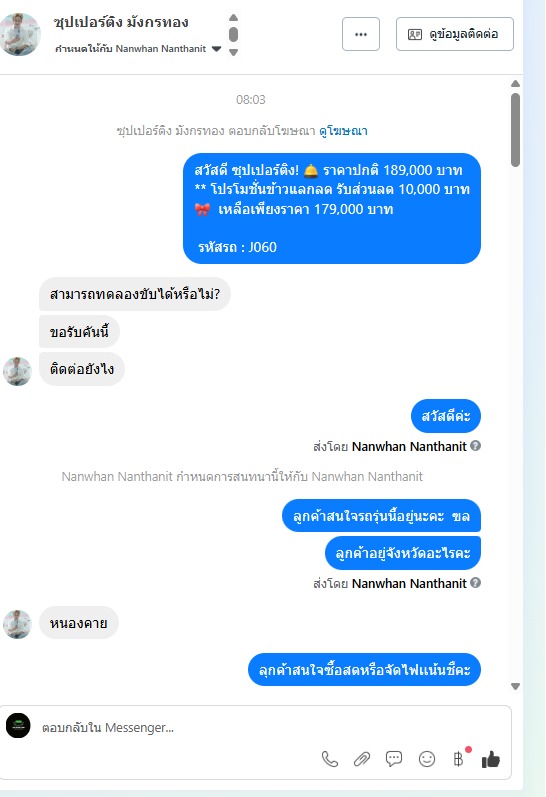Click the chat scrollbar down arrow

click(515, 686)
